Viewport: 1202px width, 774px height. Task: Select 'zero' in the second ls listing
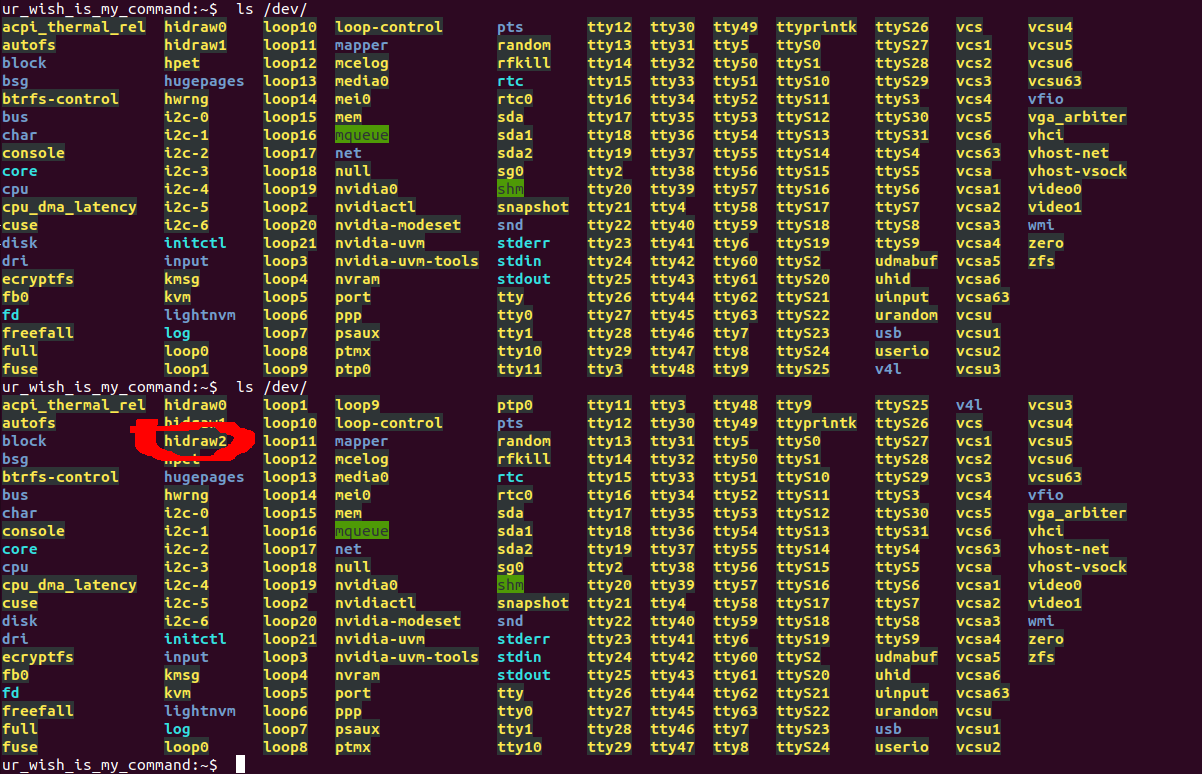[x=1046, y=639]
